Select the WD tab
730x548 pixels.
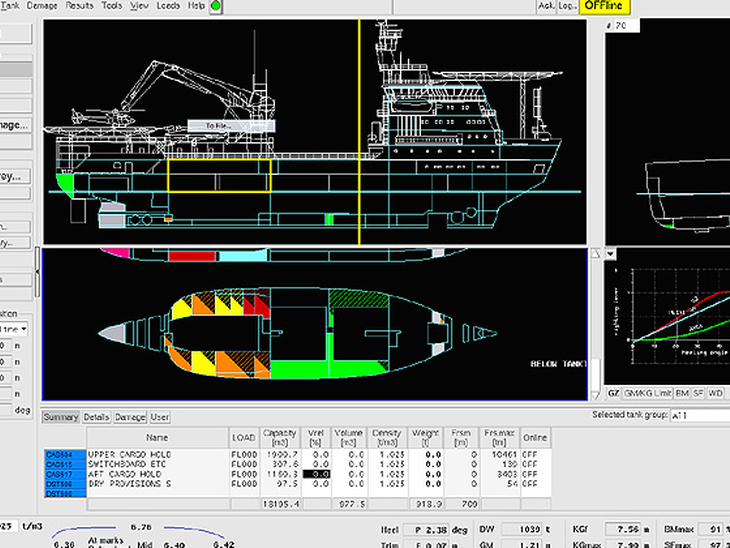715,393
